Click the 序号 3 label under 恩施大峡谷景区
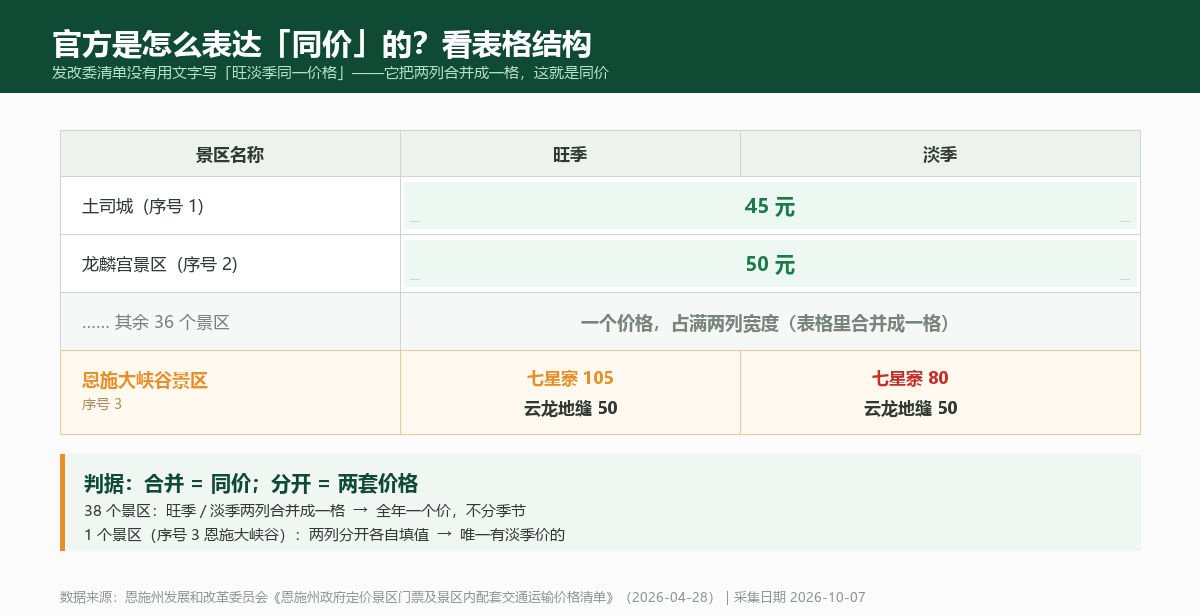The width and height of the screenshot is (1200, 616). point(102,404)
